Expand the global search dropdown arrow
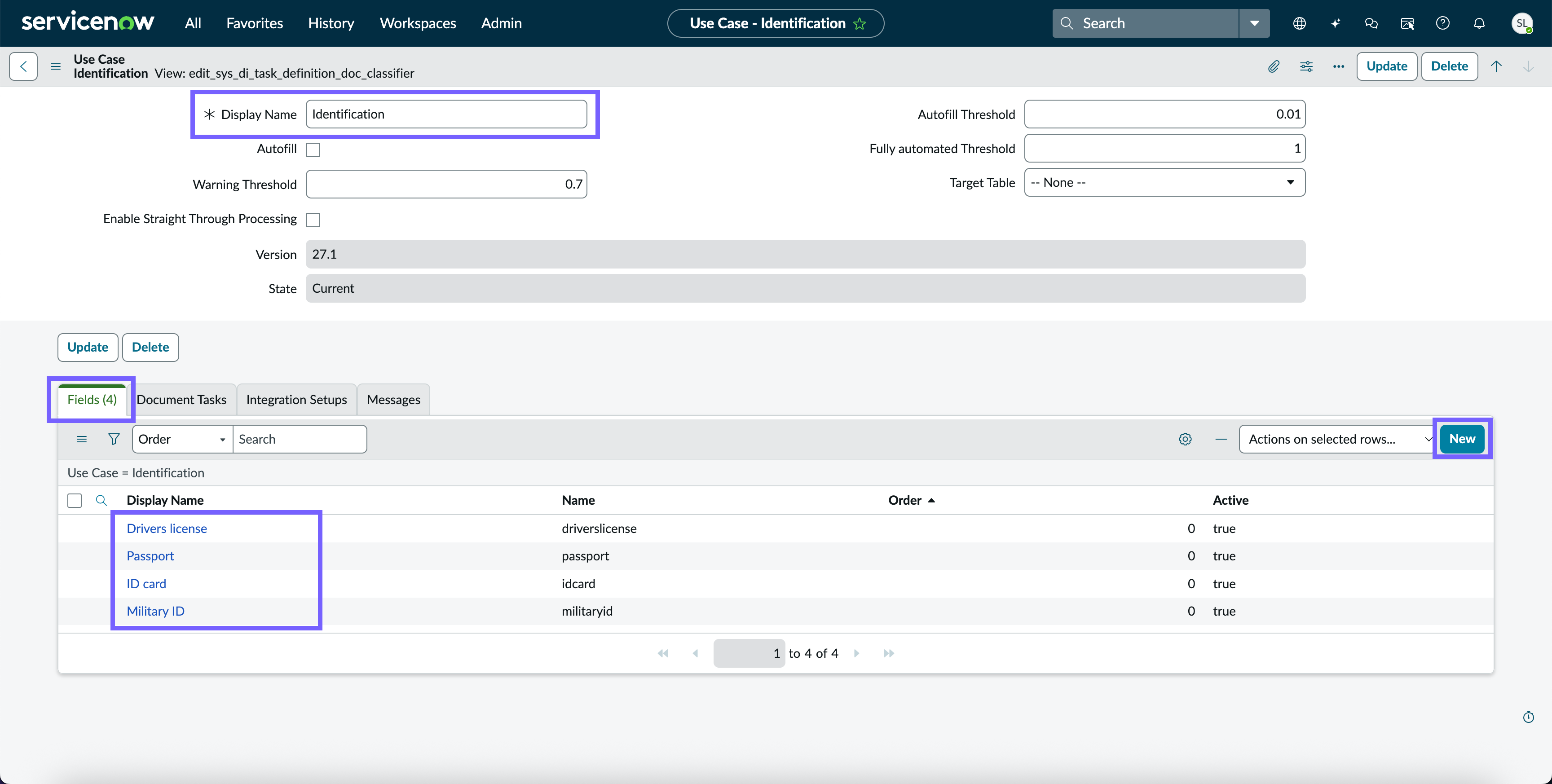Image resolution: width=1552 pixels, height=784 pixels. [1254, 23]
